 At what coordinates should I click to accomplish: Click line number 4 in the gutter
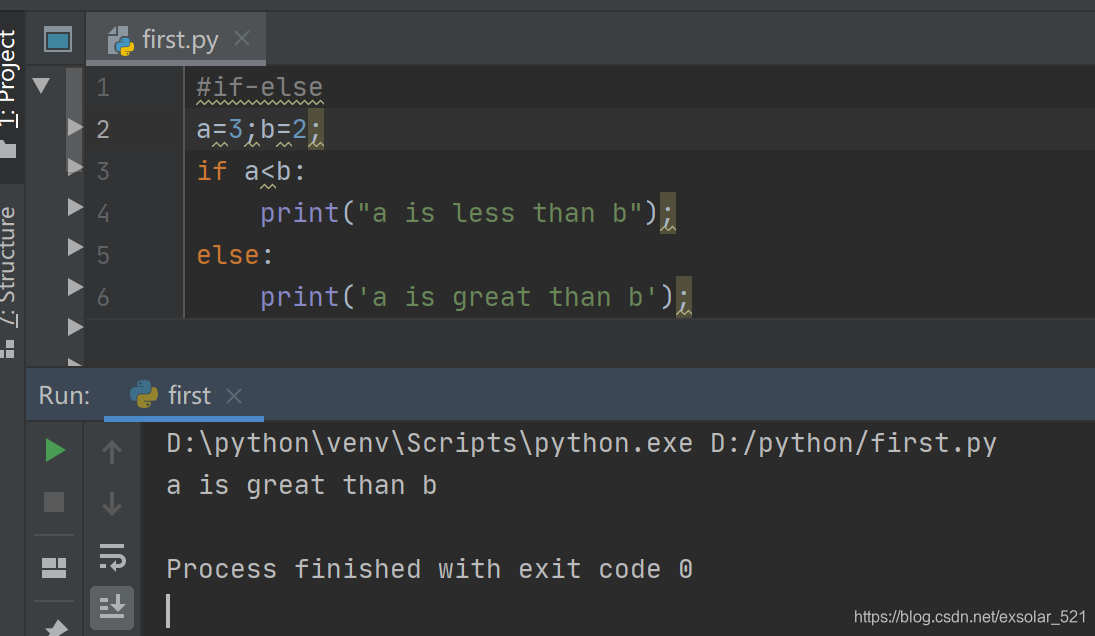(103, 213)
